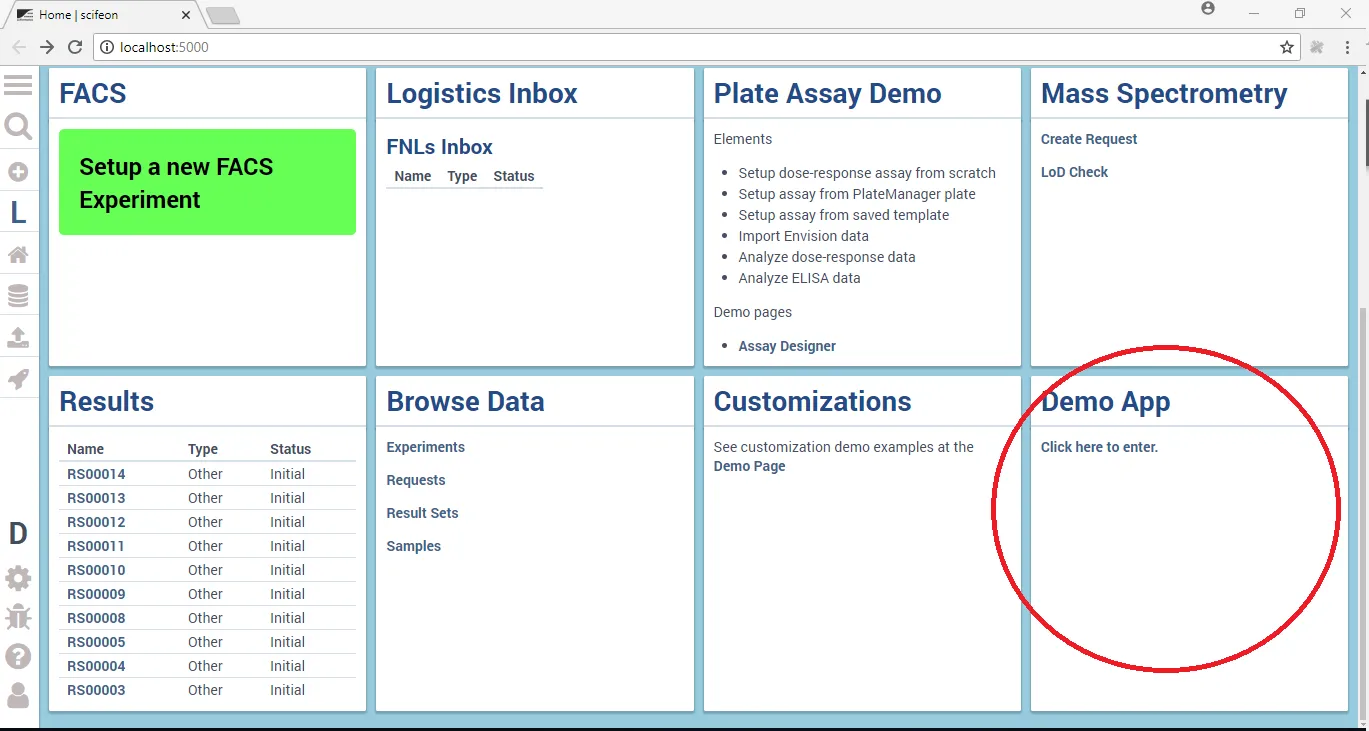Click the search magnifier sidebar icon

(18, 127)
